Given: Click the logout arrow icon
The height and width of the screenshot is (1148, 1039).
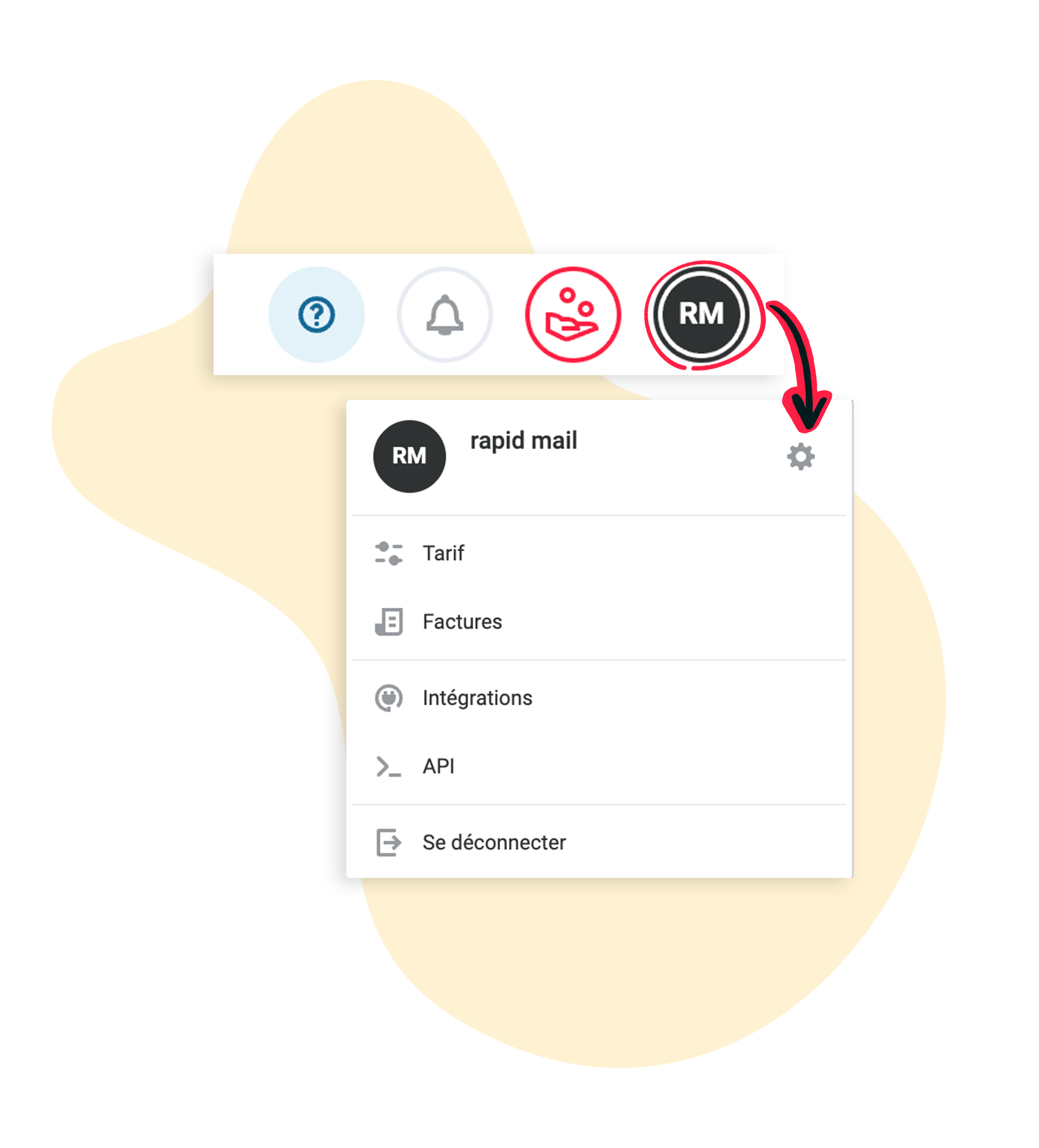Looking at the screenshot, I should point(388,843).
